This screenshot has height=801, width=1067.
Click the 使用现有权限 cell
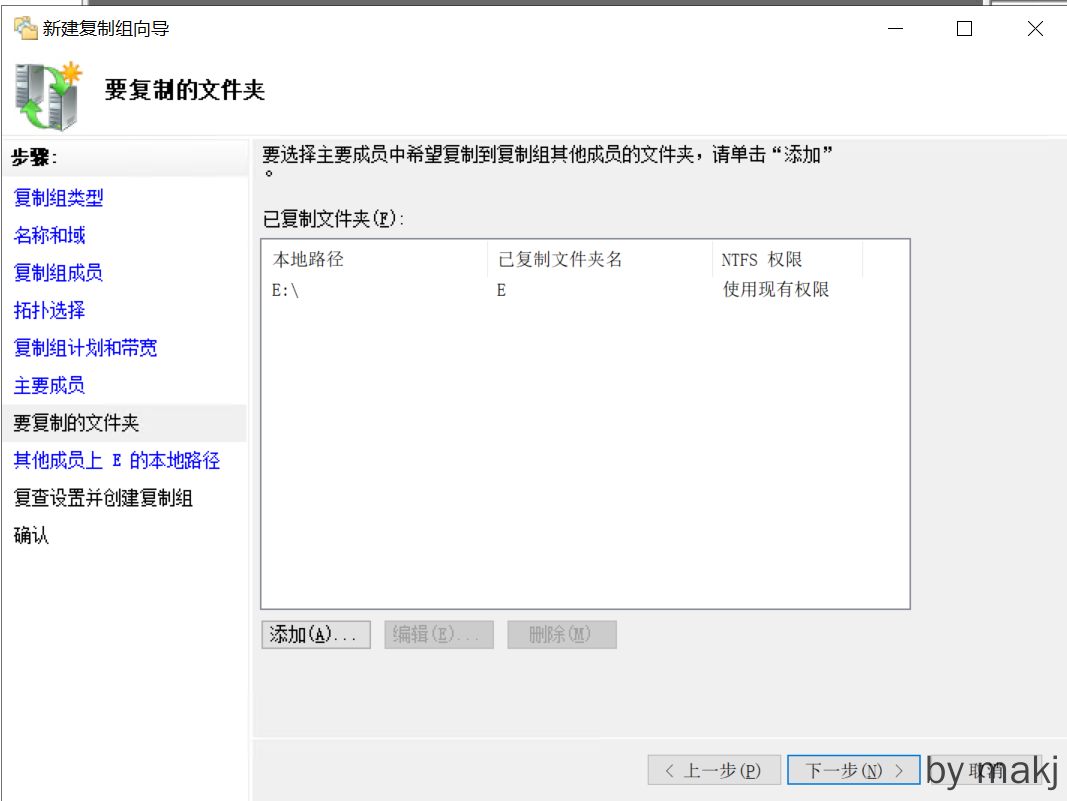click(x=776, y=290)
